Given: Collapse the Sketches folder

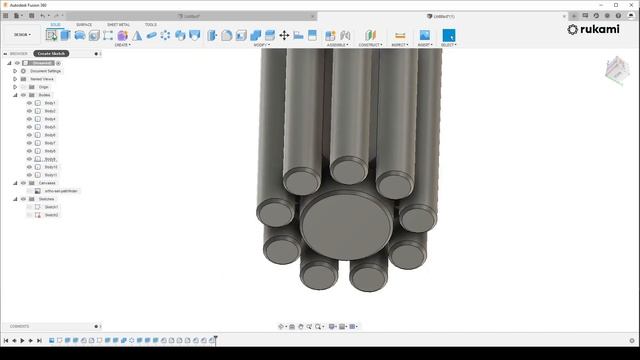Looking at the screenshot, I should pos(15,199).
